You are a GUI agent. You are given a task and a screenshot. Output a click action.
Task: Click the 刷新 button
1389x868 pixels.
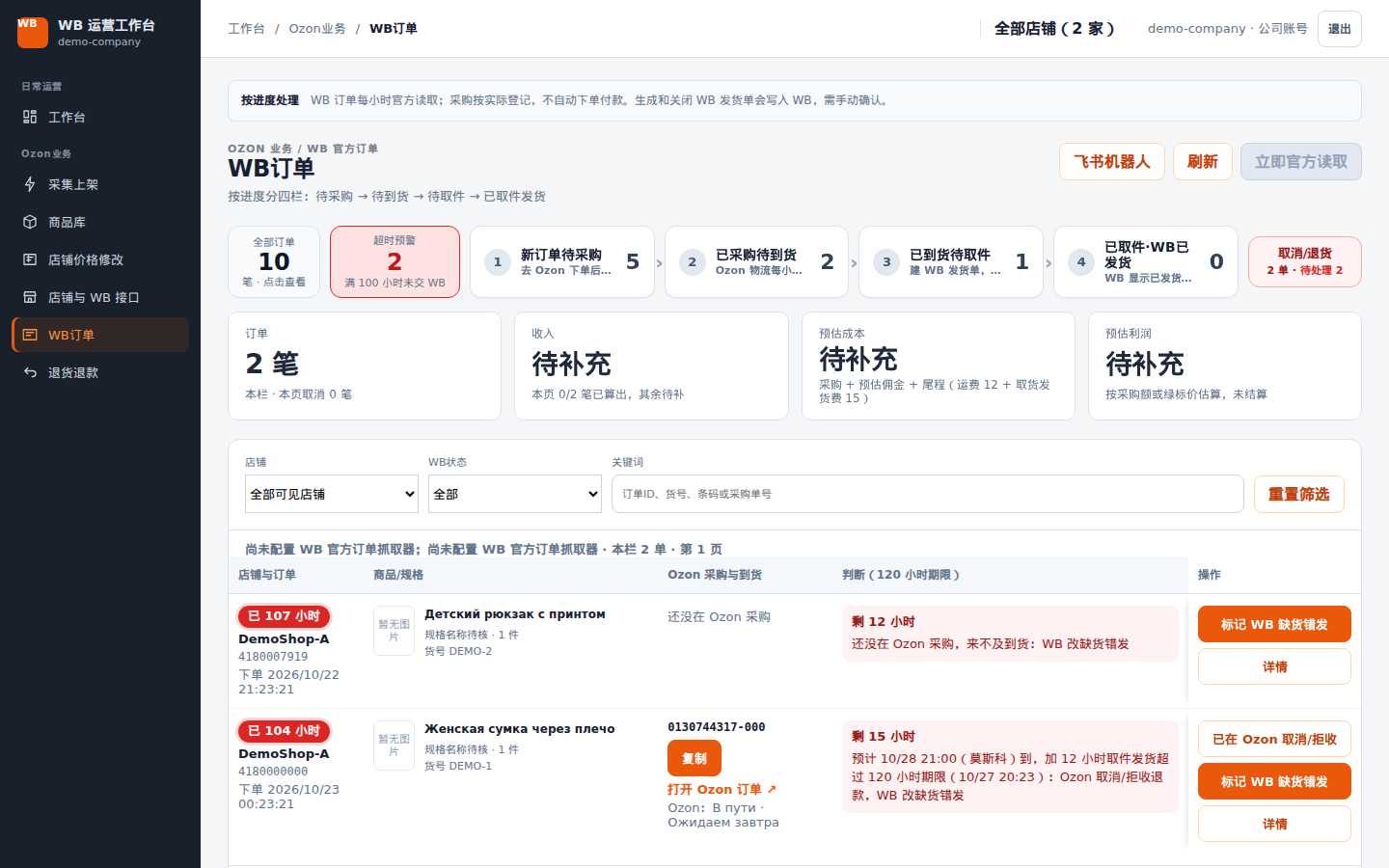pos(1203,162)
